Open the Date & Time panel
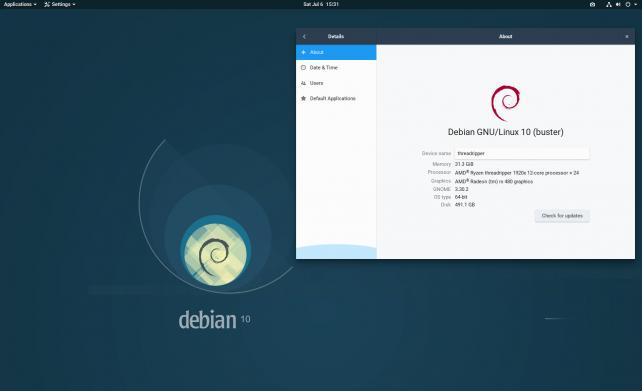The image size is (642, 391). pyautogui.click(x=336, y=68)
